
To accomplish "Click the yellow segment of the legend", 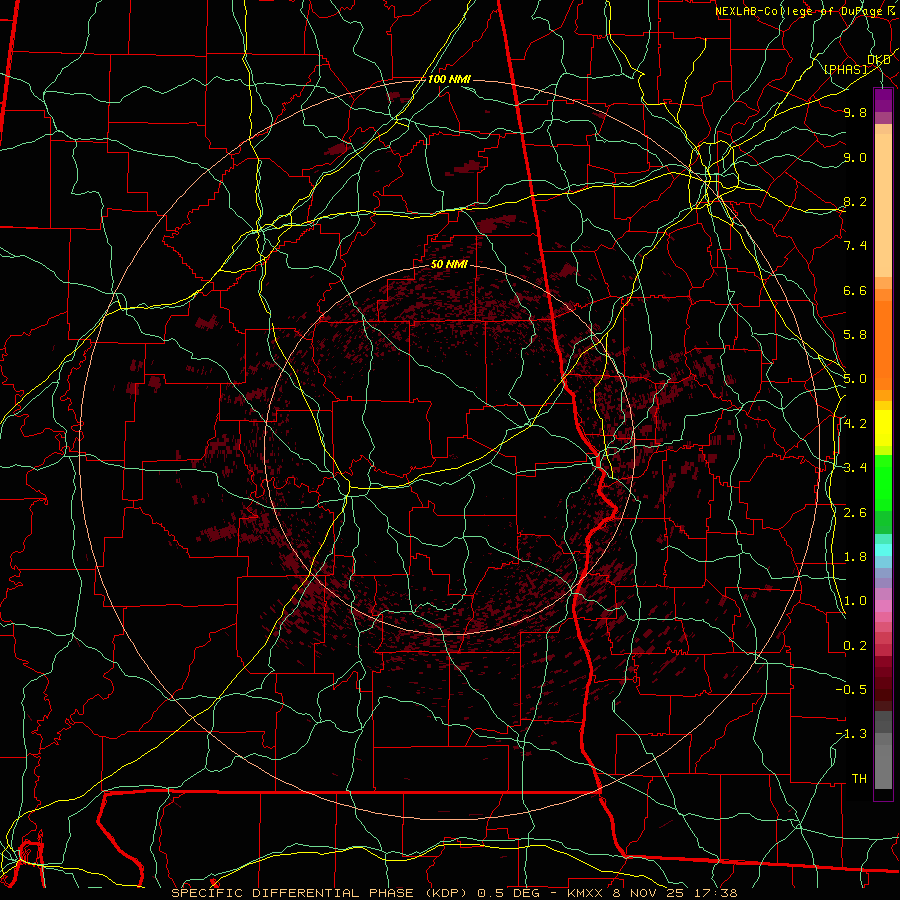I will pos(883,428).
